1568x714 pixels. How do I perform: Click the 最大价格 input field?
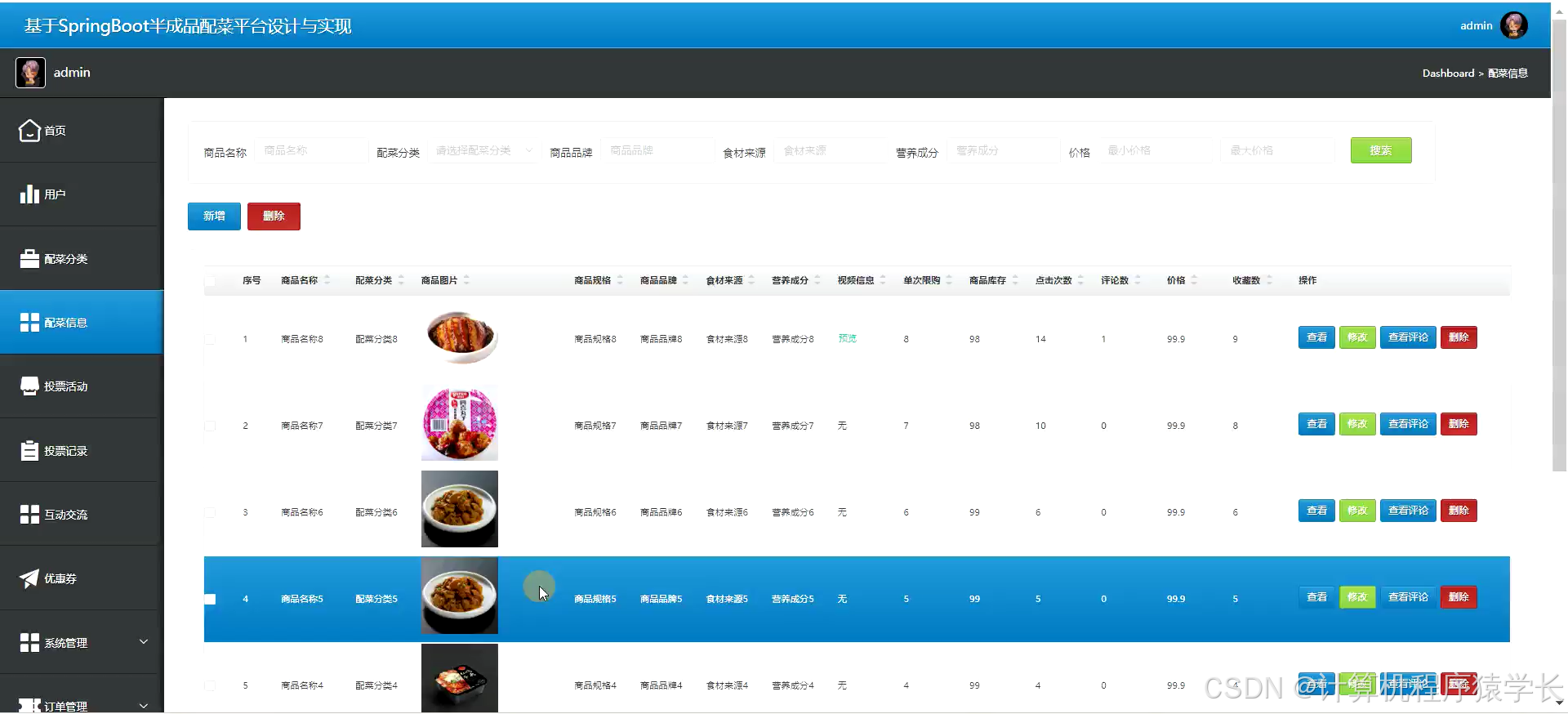[1278, 150]
